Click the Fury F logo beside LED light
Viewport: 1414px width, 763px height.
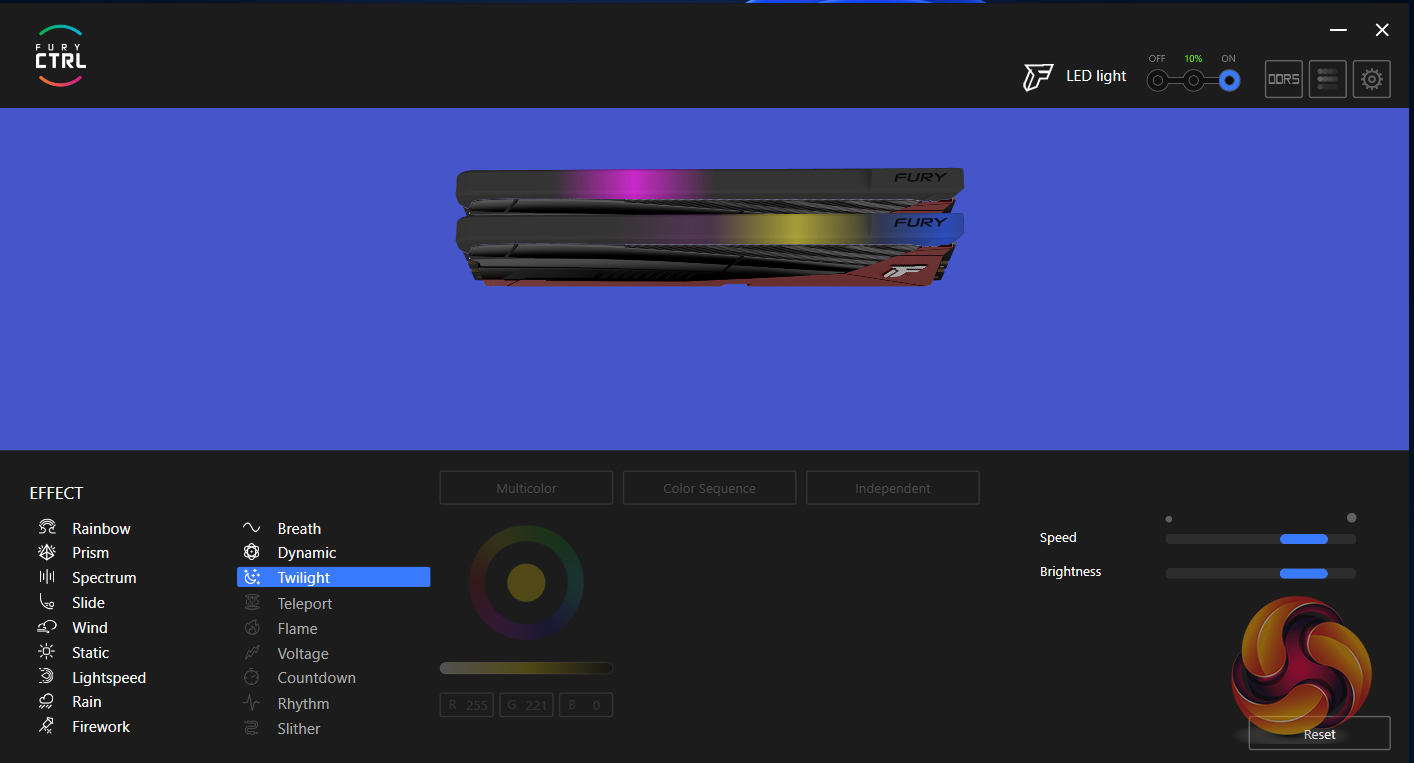1038,77
